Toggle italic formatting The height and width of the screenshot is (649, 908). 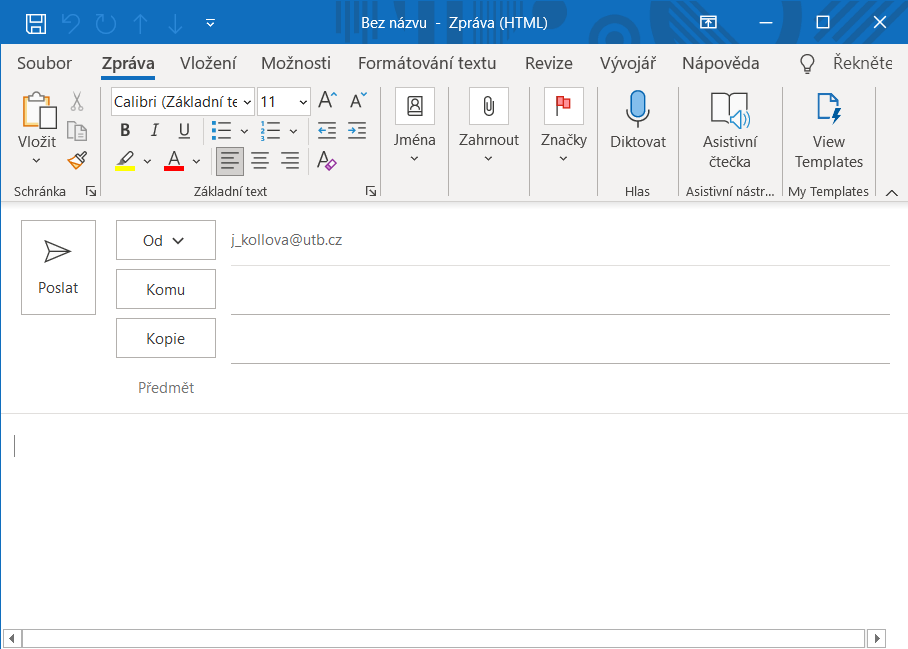pyautogui.click(x=153, y=130)
